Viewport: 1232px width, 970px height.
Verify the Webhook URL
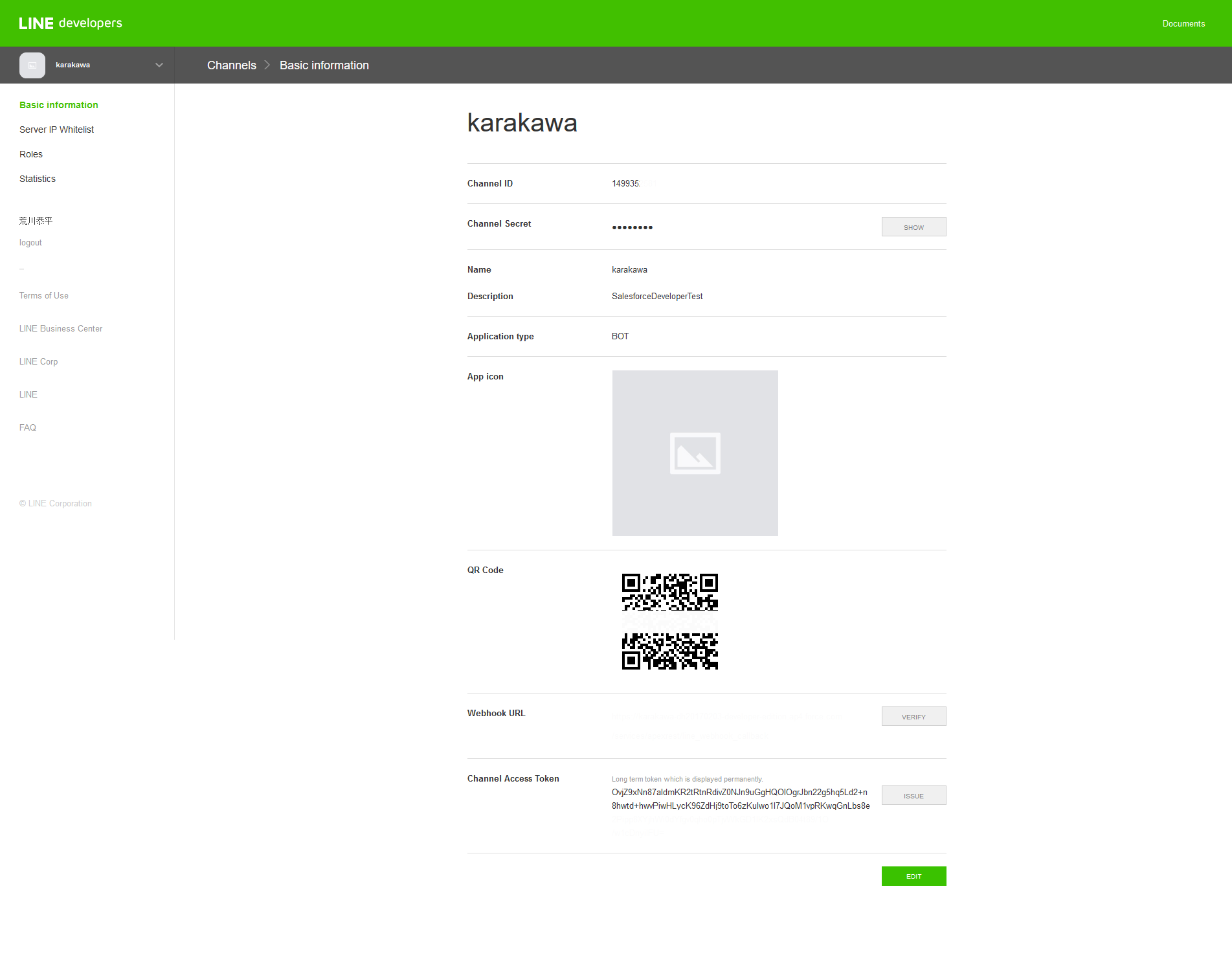point(913,716)
